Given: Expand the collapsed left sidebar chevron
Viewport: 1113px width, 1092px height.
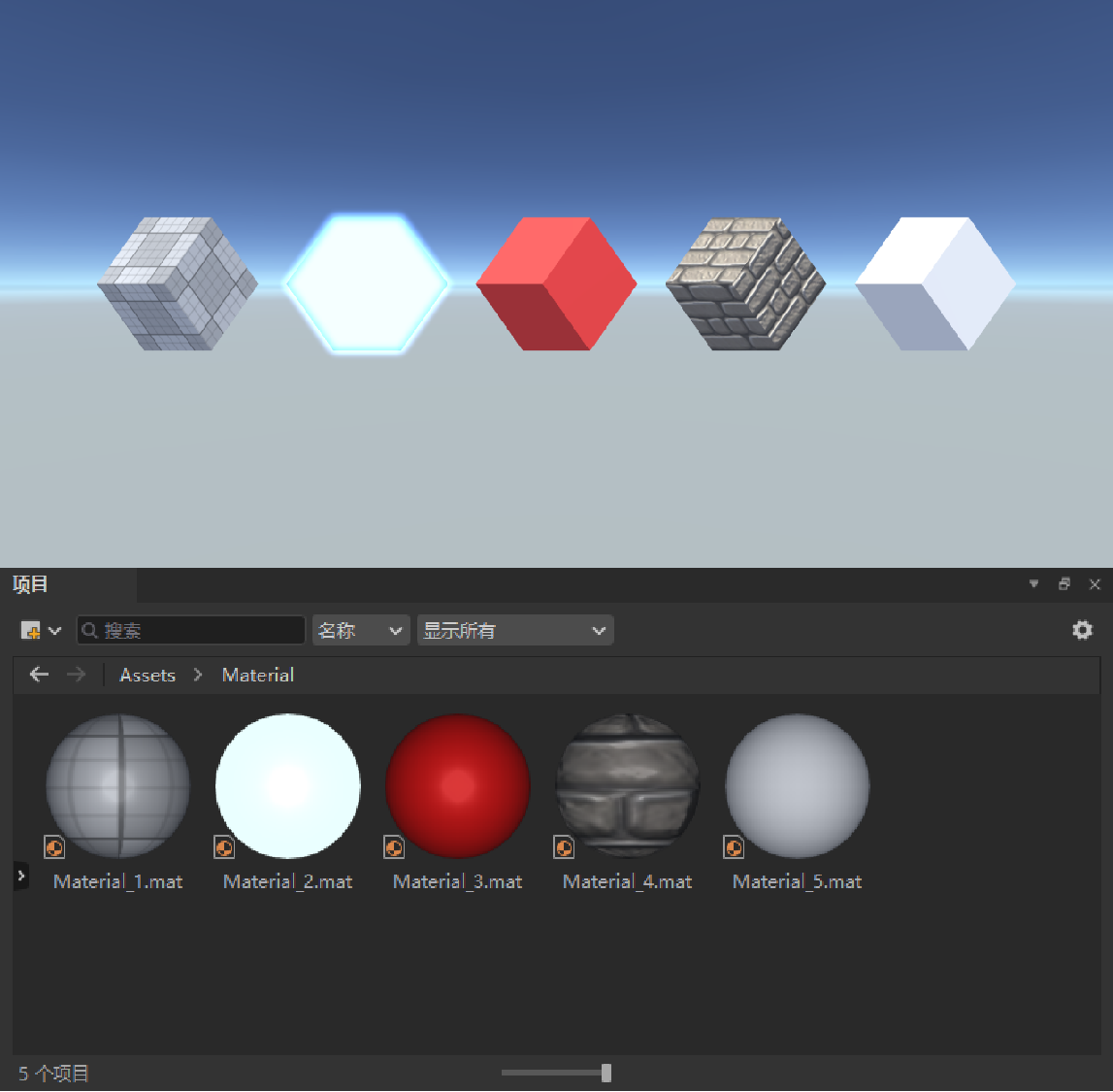Looking at the screenshot, I should tap(20, 873).
